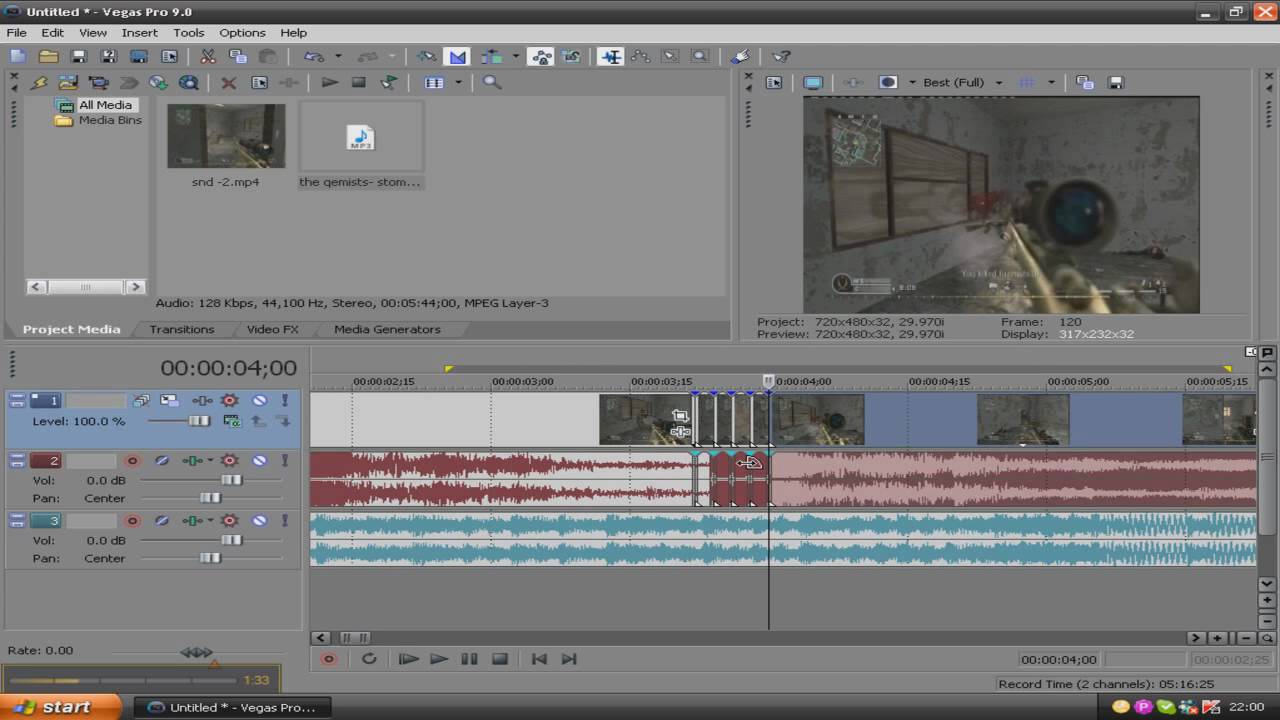Copy selection using toolbar copy icon
Viewport: 1280px width, 720px height.
click(238, 57)
